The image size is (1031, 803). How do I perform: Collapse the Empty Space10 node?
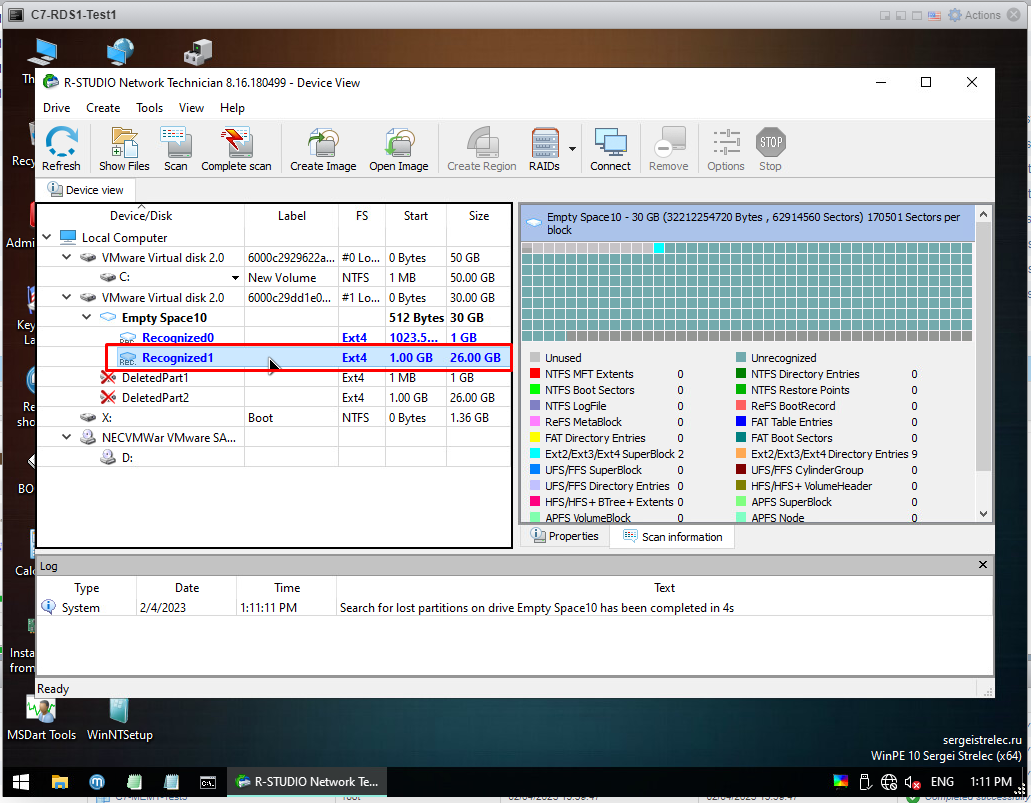87,318
